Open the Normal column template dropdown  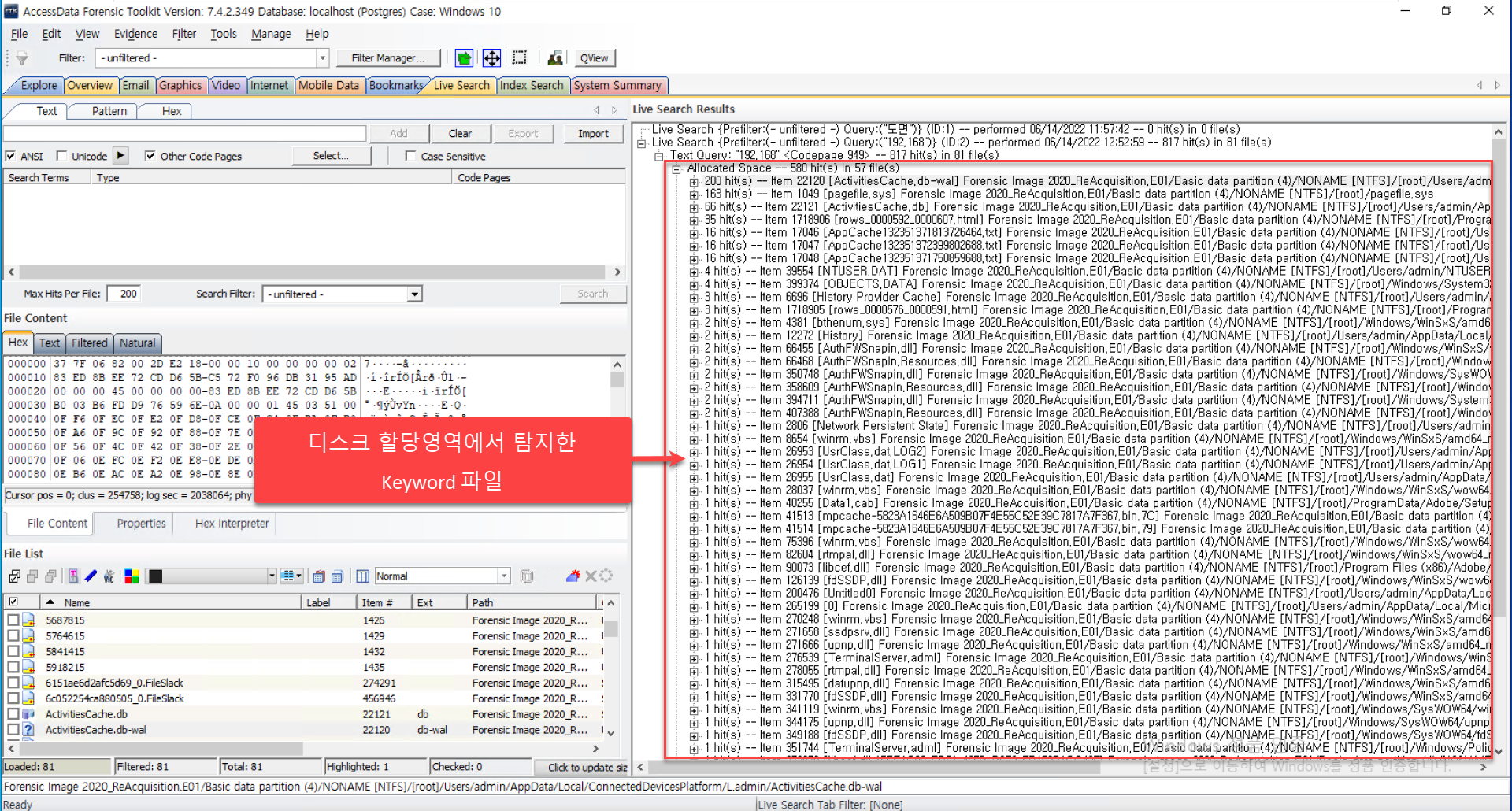pos(504,576)
